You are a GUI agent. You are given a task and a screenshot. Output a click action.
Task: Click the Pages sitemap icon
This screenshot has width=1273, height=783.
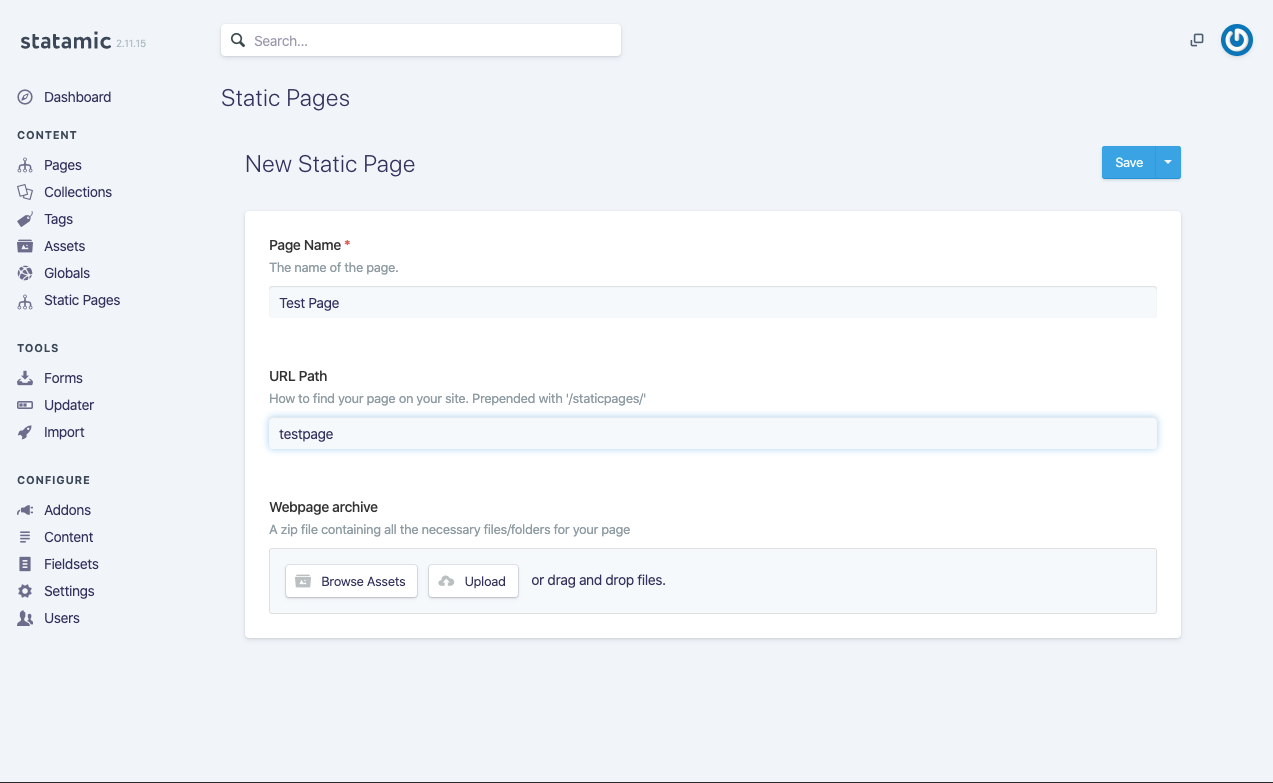click(x=25, y=165)
